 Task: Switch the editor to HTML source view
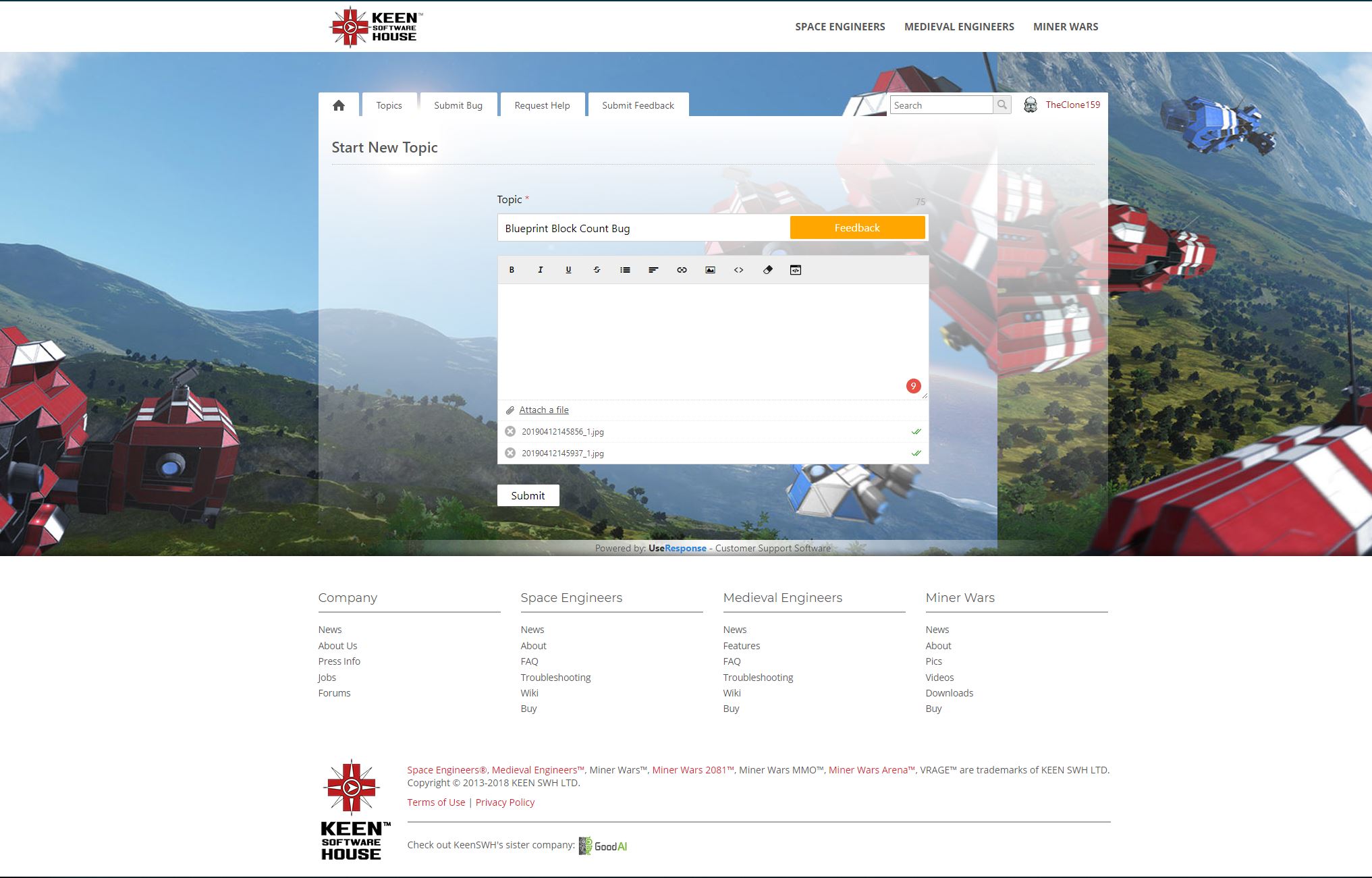796,270
